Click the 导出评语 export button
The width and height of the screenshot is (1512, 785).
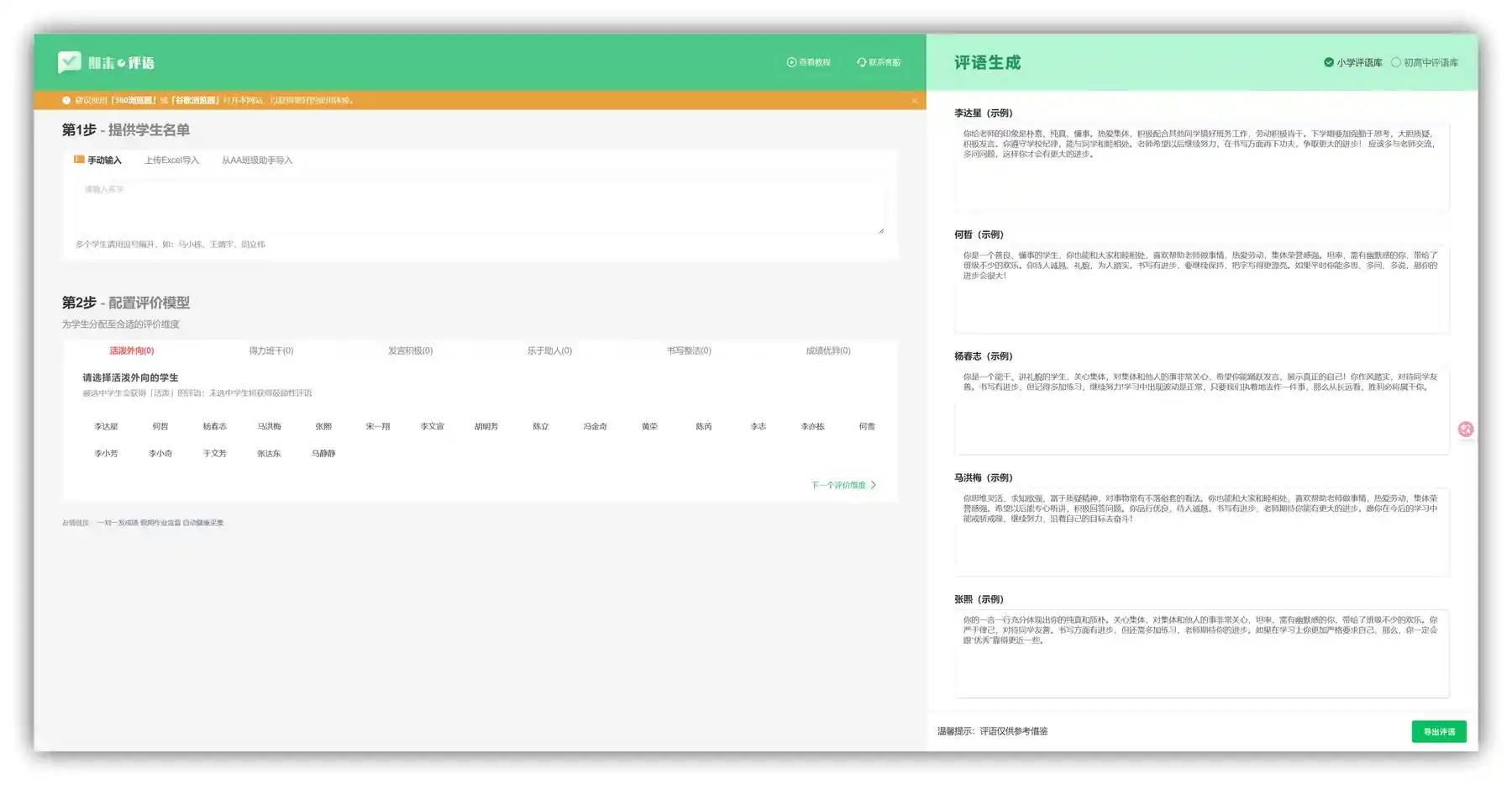[x=1438, y=732]
